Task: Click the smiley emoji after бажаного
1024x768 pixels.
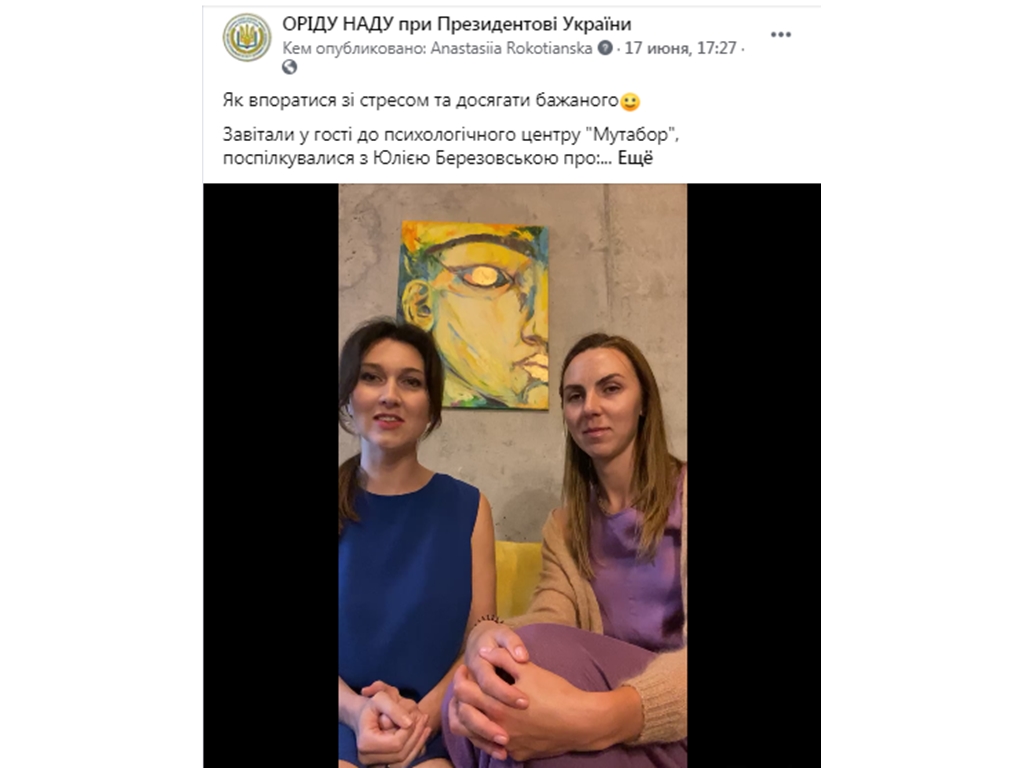Action: pos(630,102)
